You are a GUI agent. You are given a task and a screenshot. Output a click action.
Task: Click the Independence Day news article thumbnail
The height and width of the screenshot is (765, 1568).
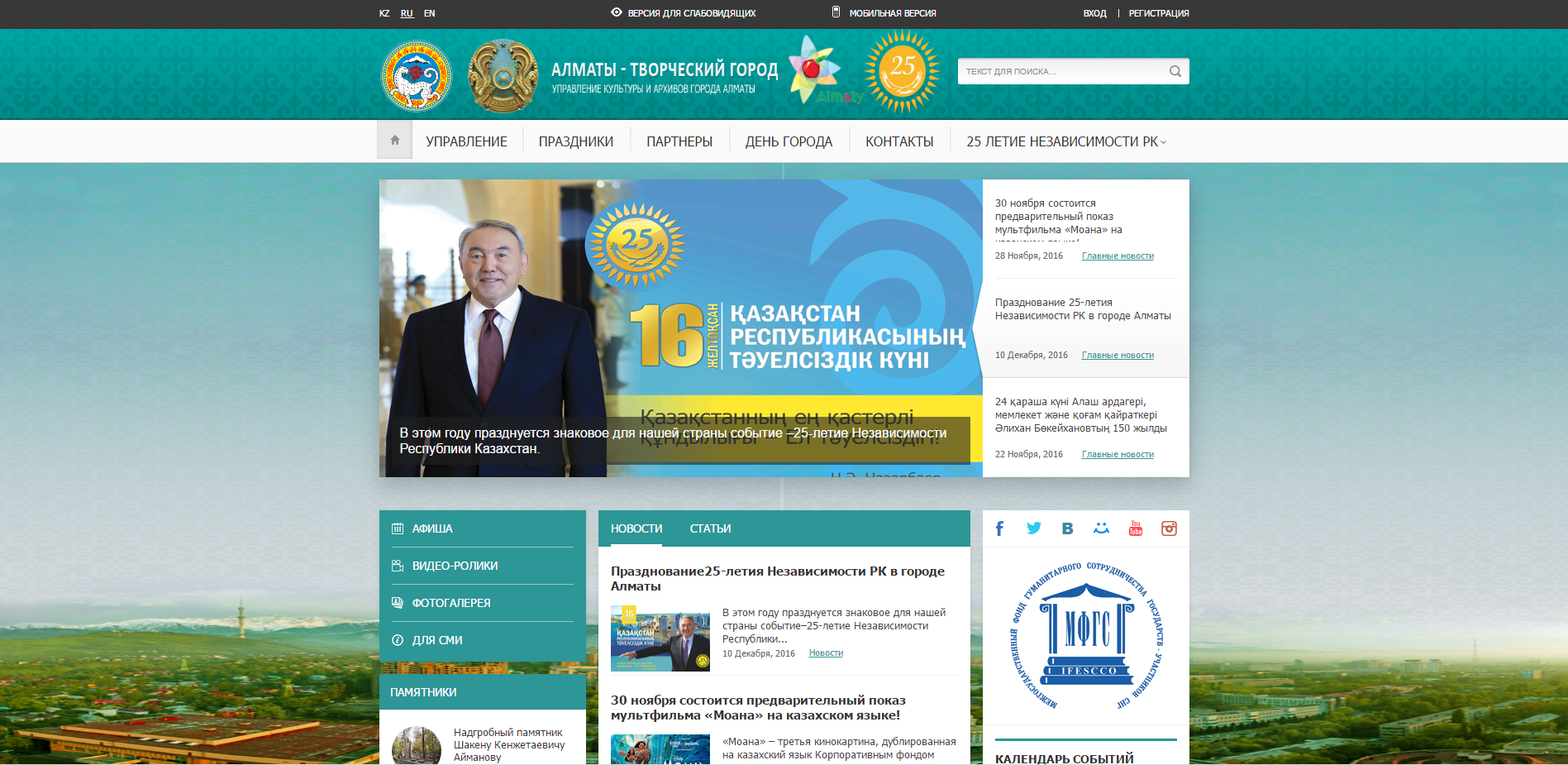tap(660, 638)
